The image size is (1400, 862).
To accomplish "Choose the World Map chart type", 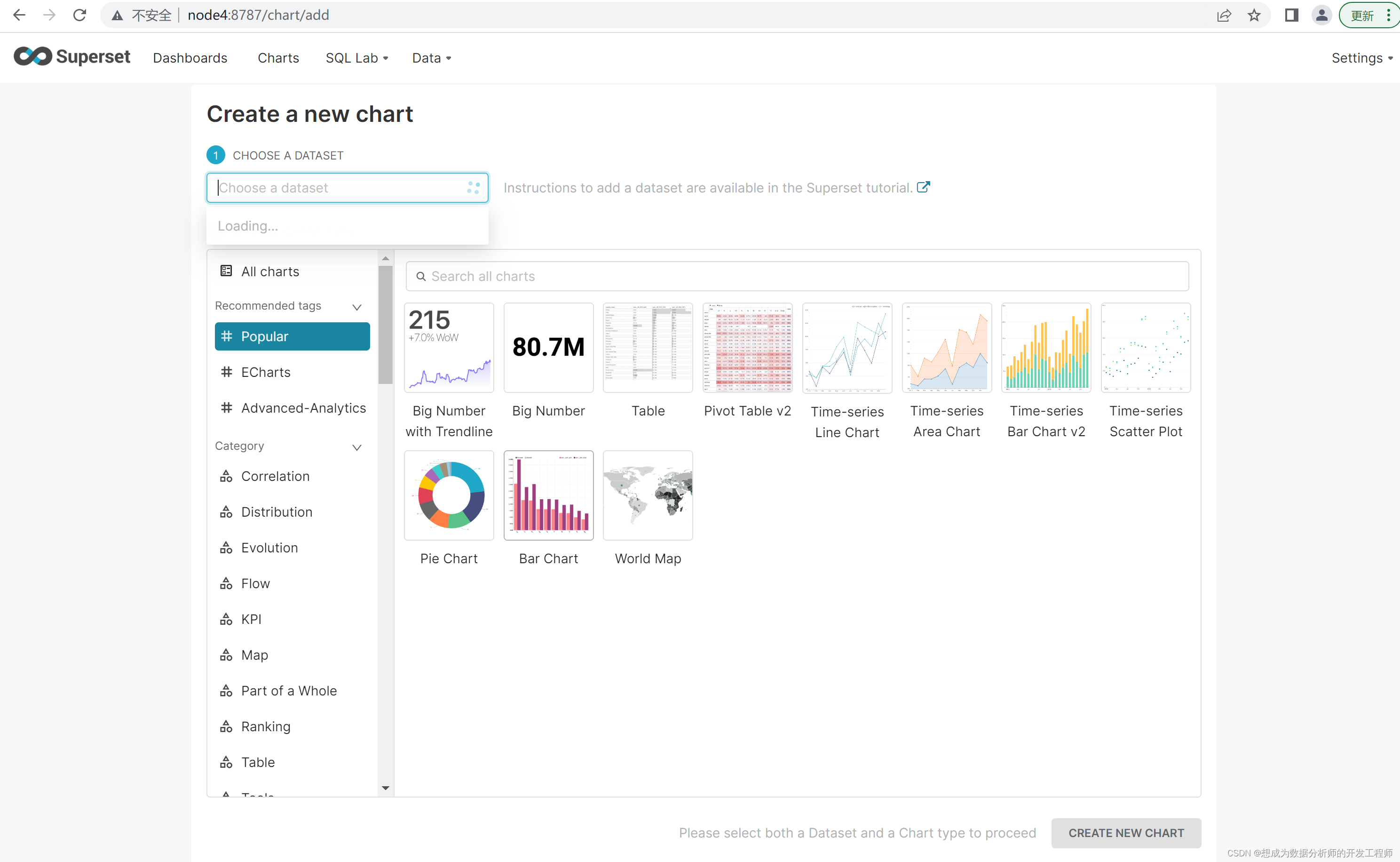I will tap(647, 495).
